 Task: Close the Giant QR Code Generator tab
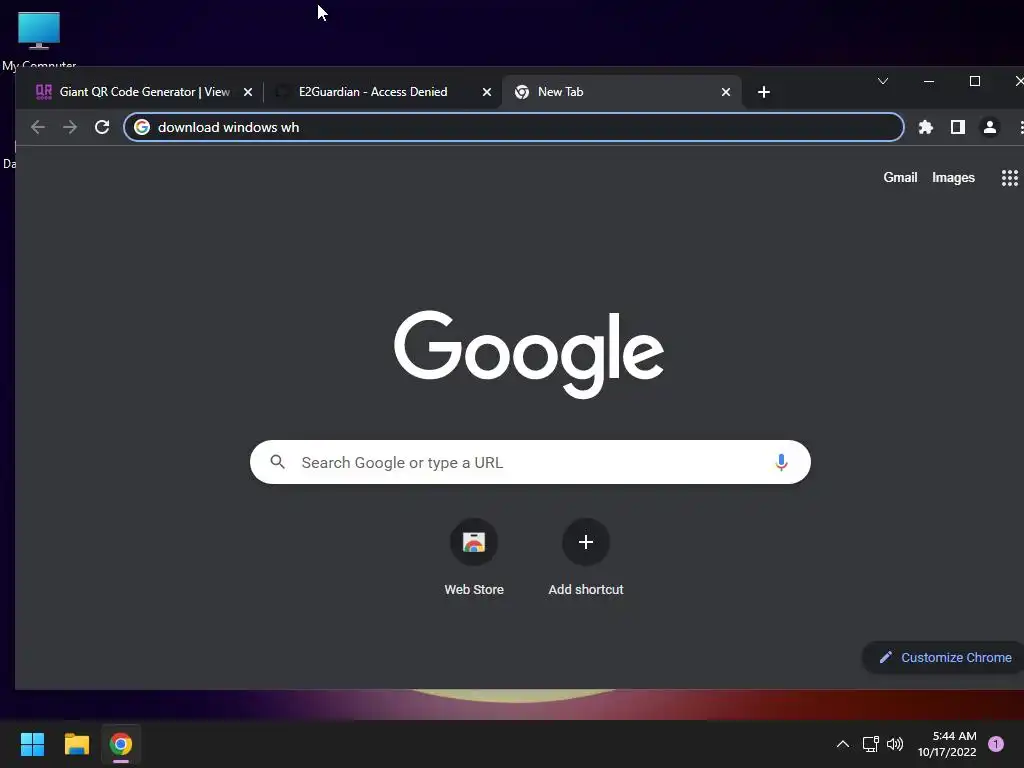[x=248, y=92]
